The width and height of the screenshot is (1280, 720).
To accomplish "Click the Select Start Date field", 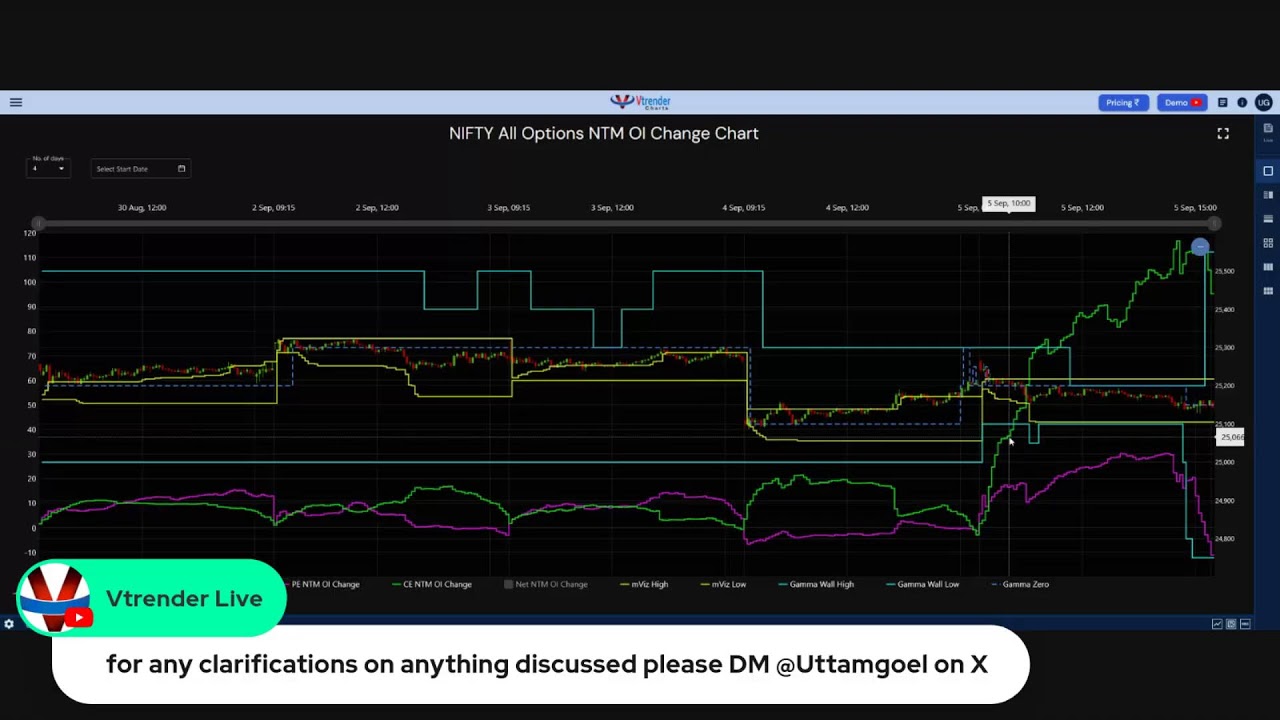I will pyautogui.click(x=140, y=169).
